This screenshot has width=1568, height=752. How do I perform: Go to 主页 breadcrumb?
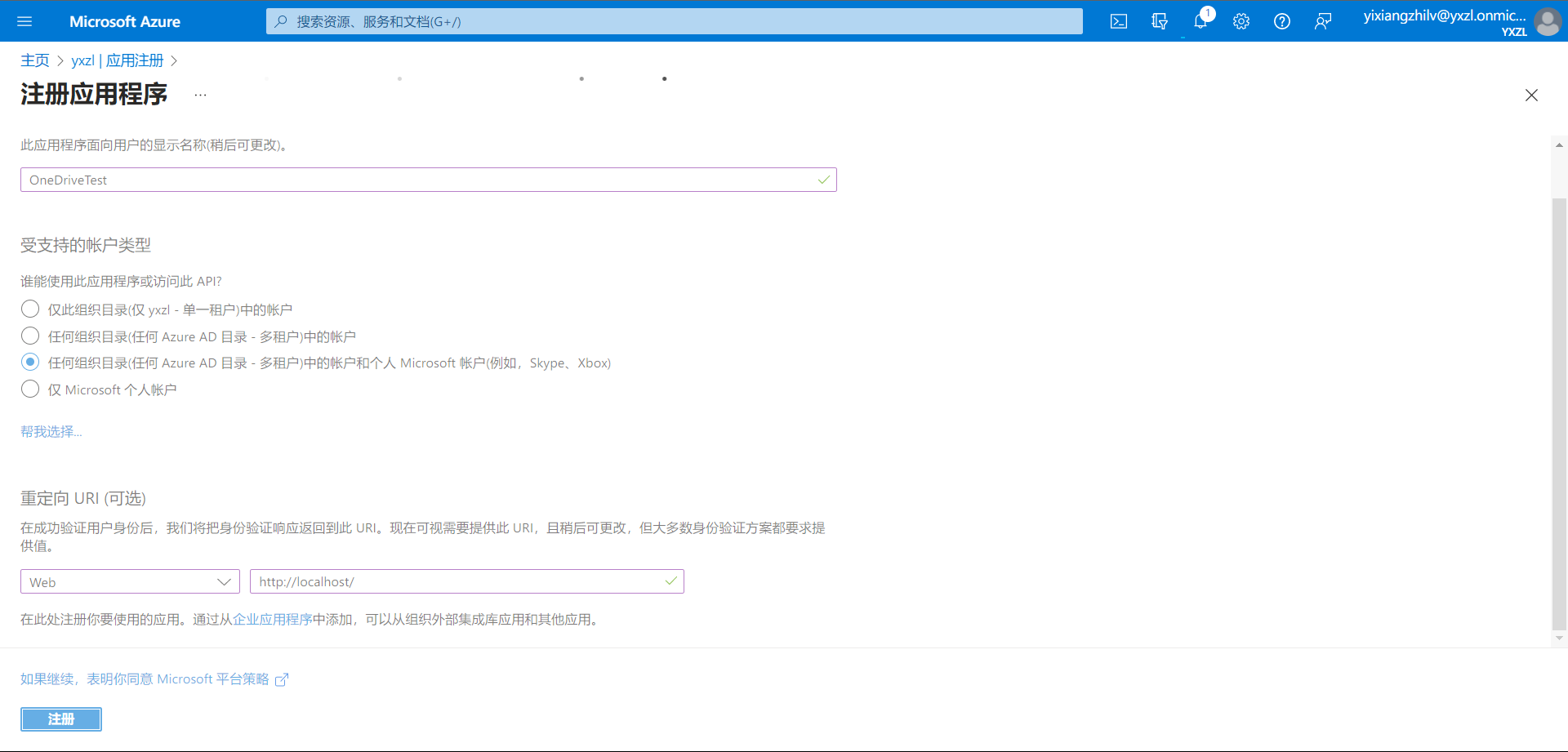(34, 60)
